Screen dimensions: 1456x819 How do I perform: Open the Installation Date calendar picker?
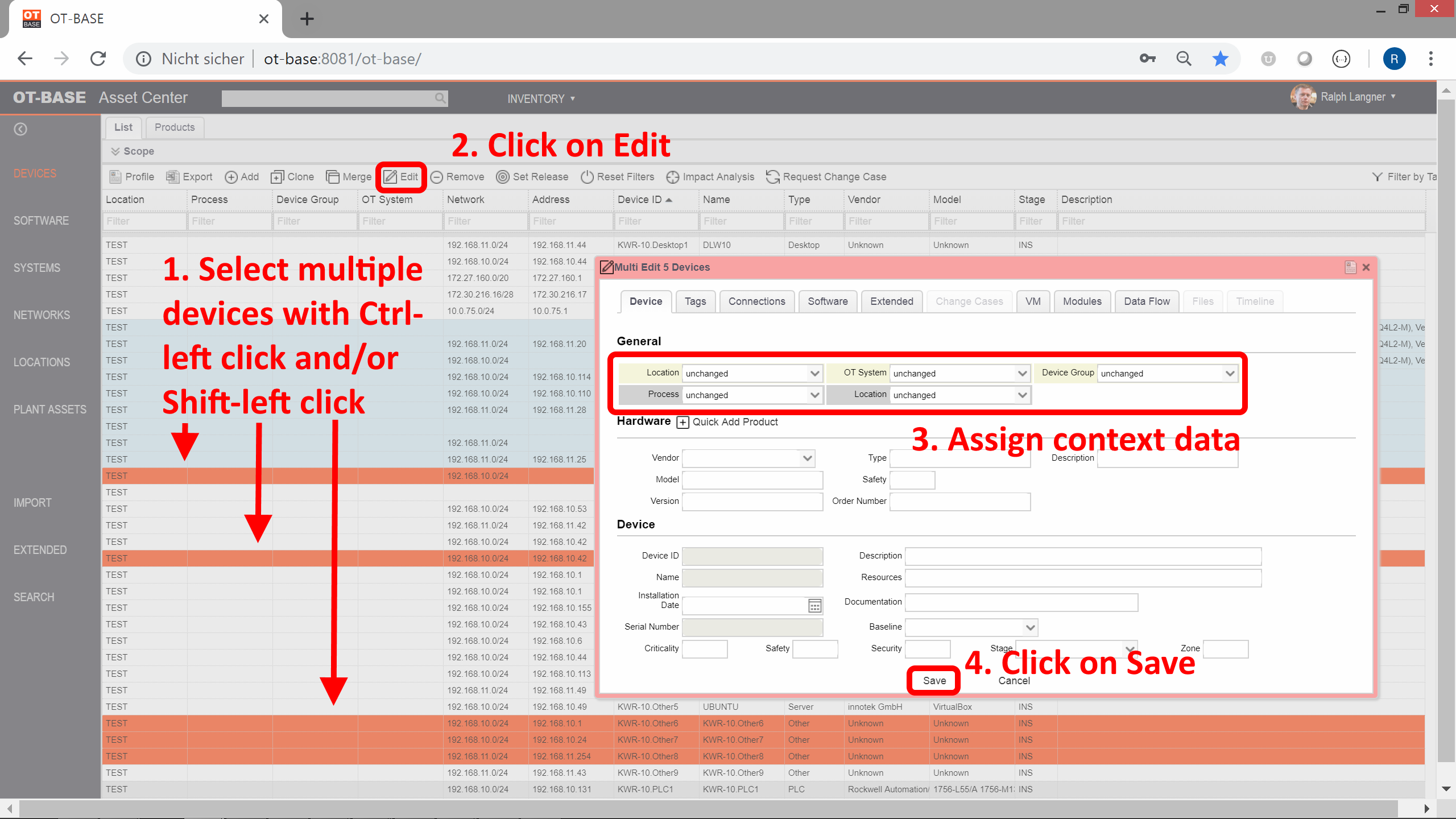click(x=814, y=606)
